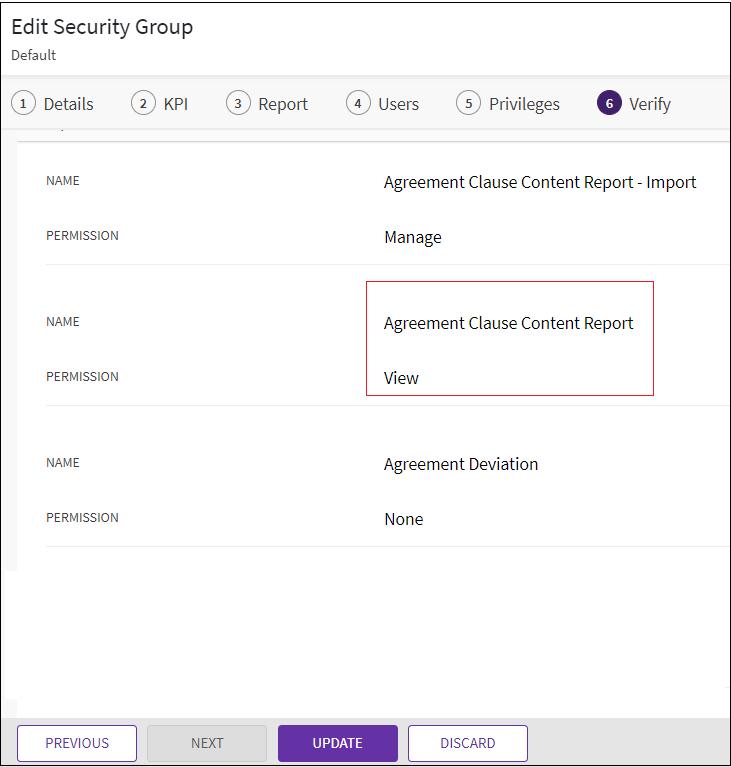The image size is (731, 767).
Task: Click the greyed-out NEXT button
Action: click(207, 743)
